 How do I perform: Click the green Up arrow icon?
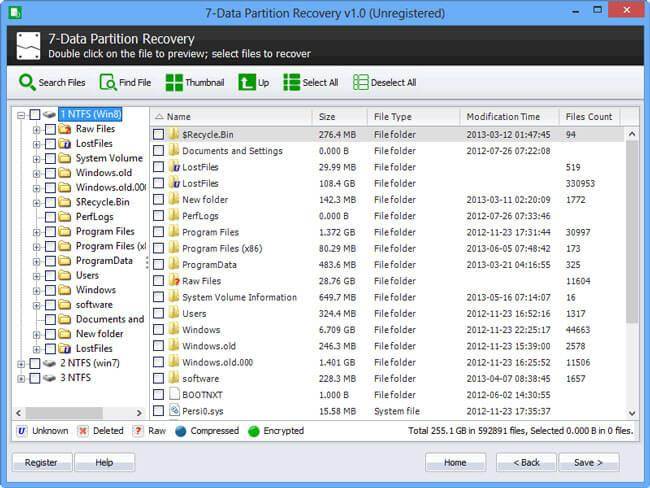click(246, 82)
